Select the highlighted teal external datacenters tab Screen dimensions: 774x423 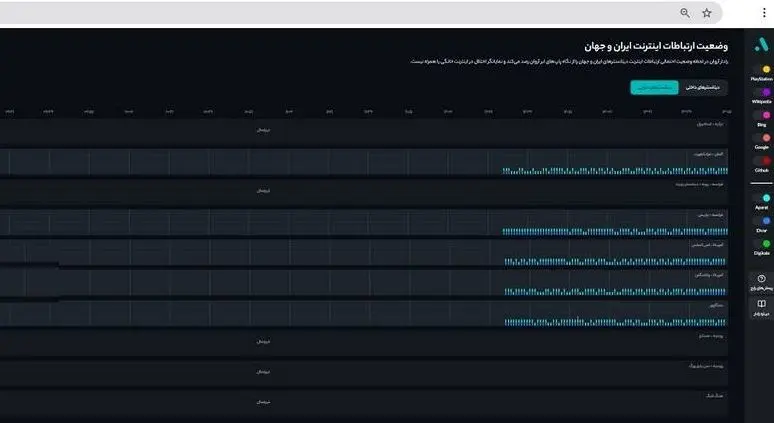pos(654,88)
